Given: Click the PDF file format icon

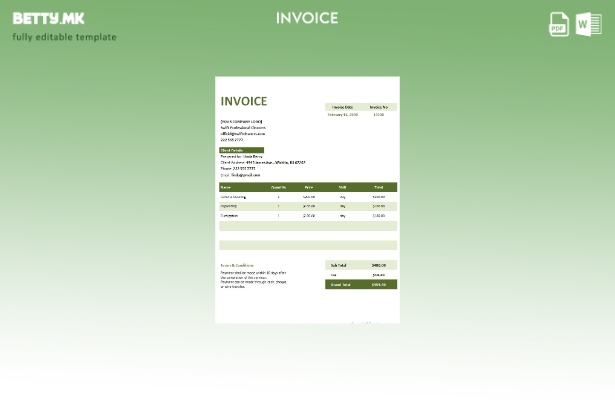Looking at the screenshot, I should click(559, 24).
